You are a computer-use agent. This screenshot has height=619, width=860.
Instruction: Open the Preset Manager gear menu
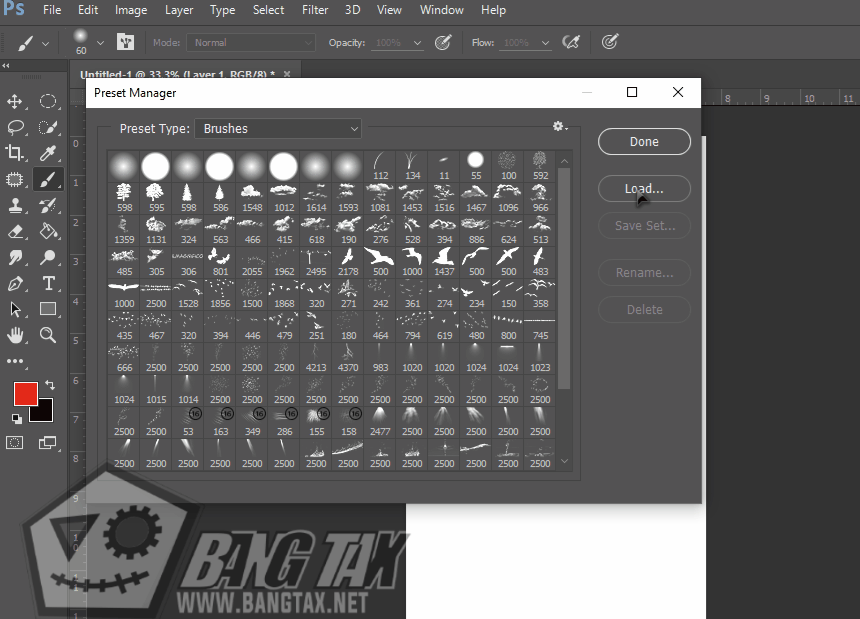click(559, 127)
